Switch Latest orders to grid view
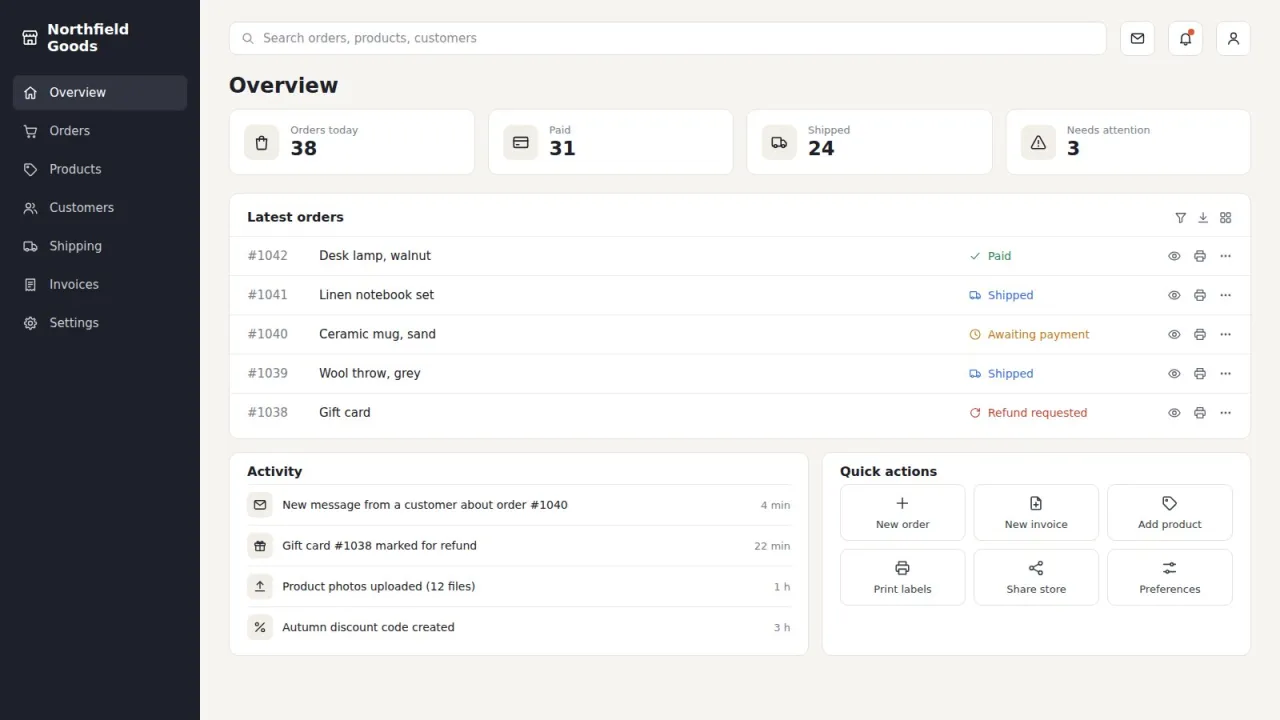The height and width of the screenshot is (720, 1280). point(1226,217)
